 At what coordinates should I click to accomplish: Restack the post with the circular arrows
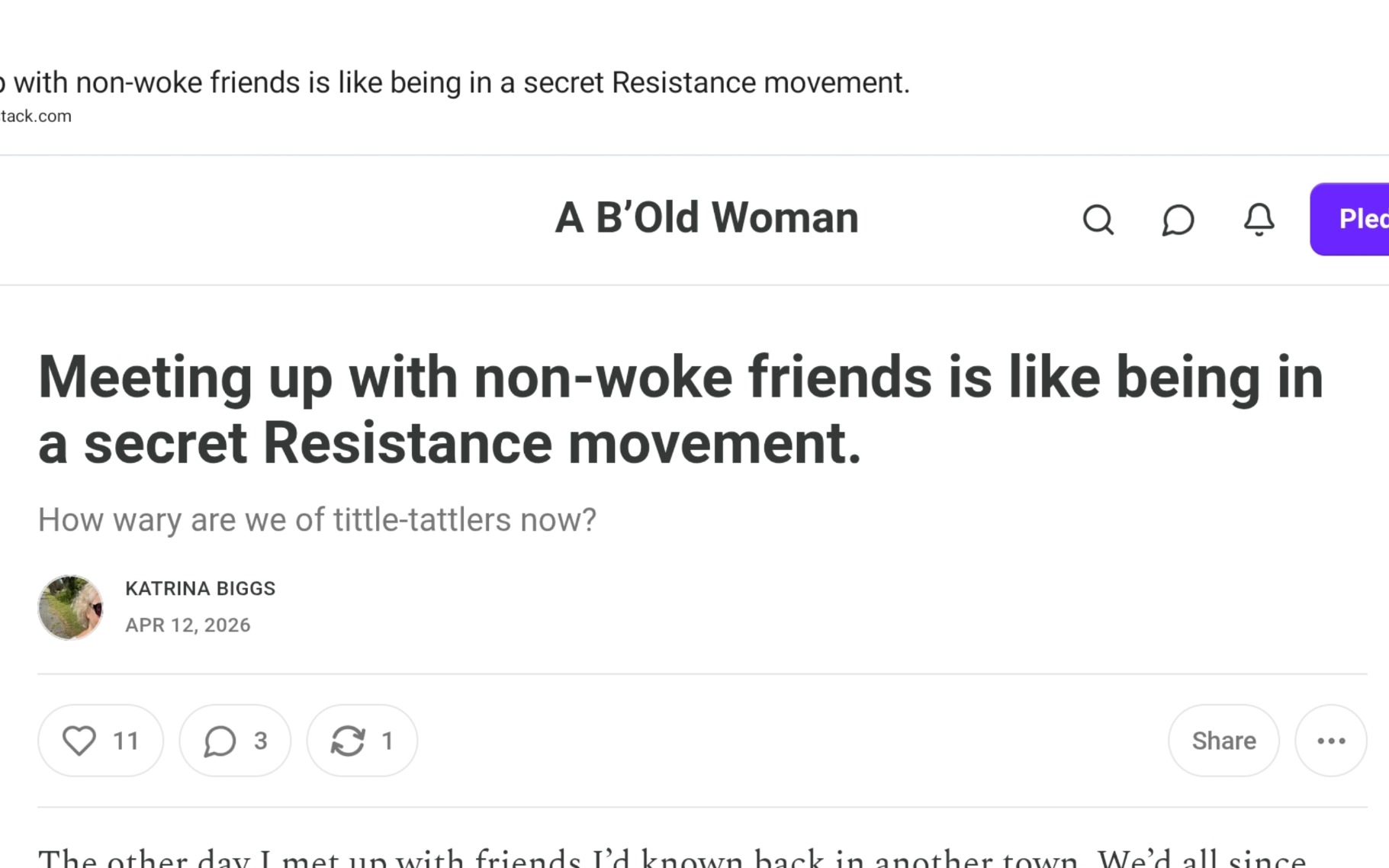pyautogui.click(x=348, y=740)
